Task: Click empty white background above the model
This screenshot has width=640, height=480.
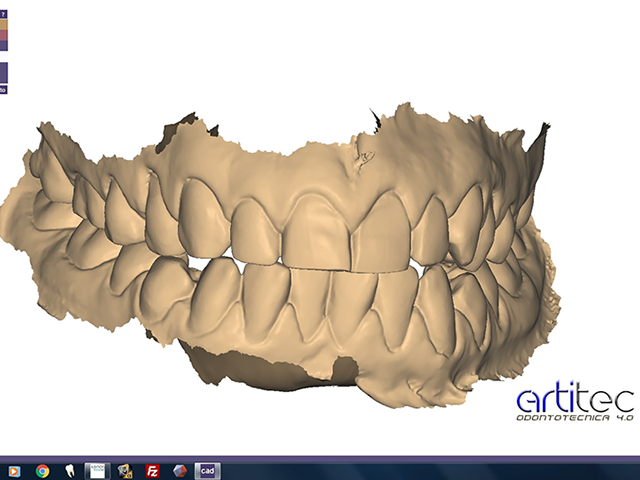Action: (x=300, y=60)
